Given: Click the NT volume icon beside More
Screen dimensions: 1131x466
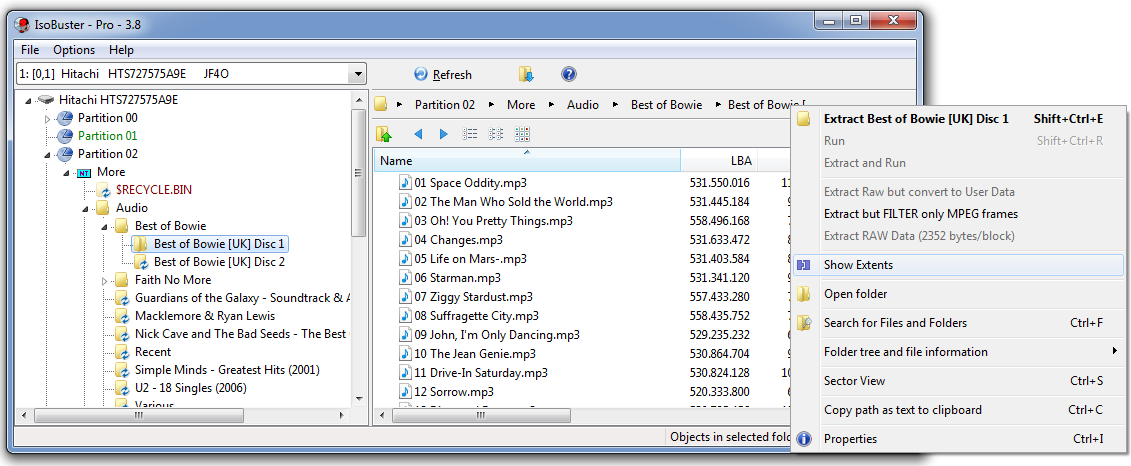Looking at the screenshot, I should click(x=84, y=172).
